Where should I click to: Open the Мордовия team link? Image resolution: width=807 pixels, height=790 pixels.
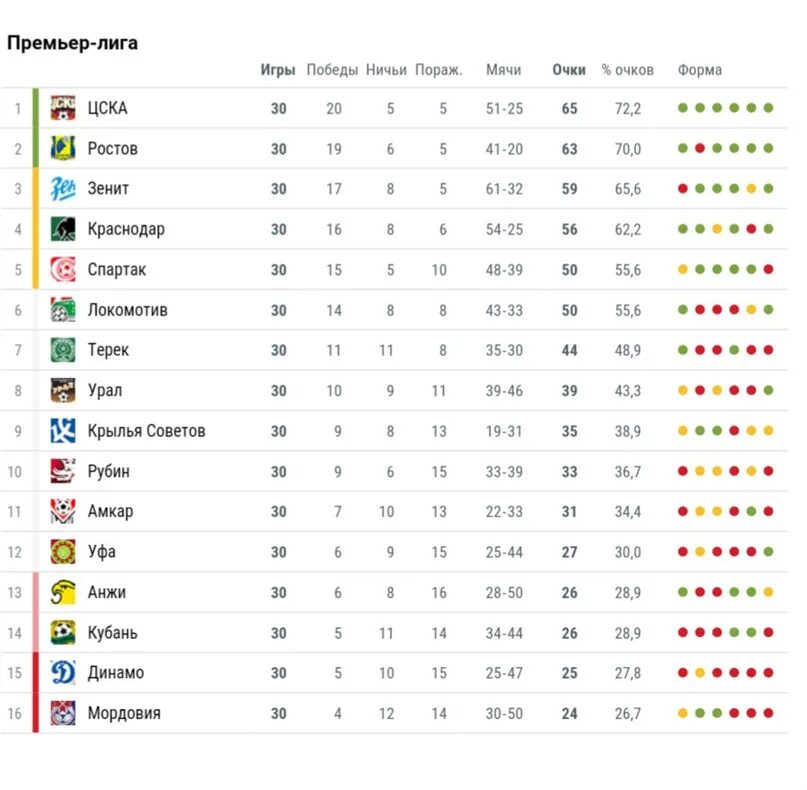click(124, 713)
